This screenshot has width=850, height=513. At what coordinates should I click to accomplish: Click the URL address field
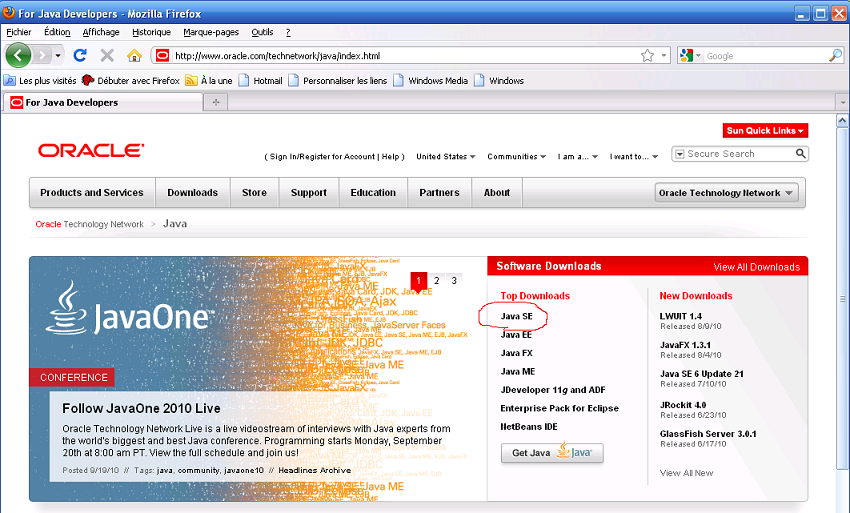tap(405, 55)
